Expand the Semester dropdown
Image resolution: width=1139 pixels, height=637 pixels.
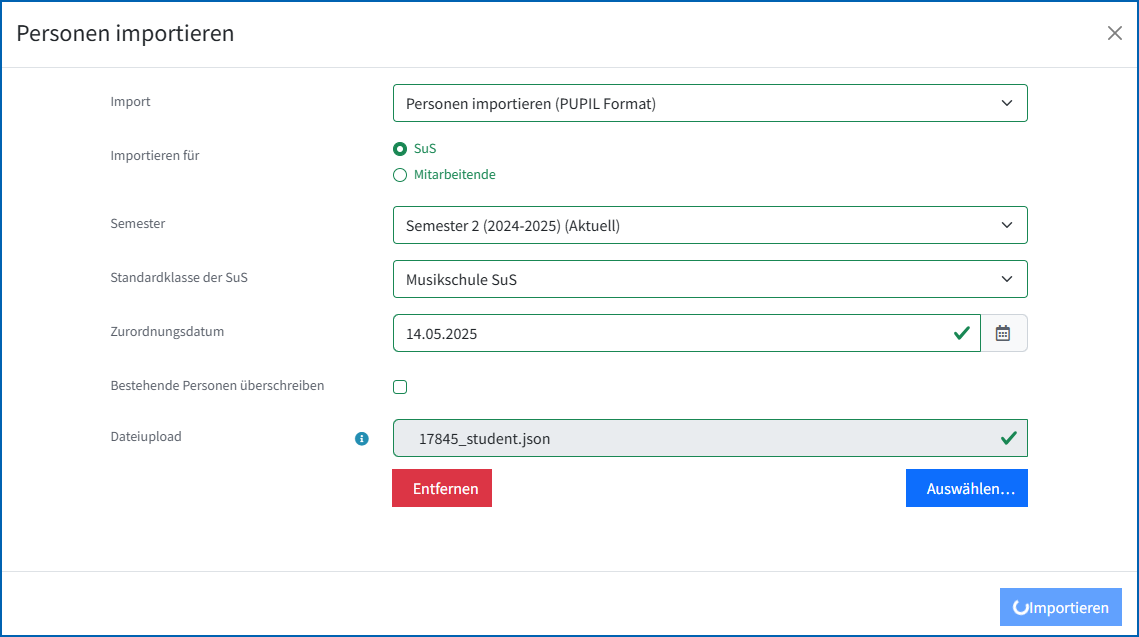710,225
